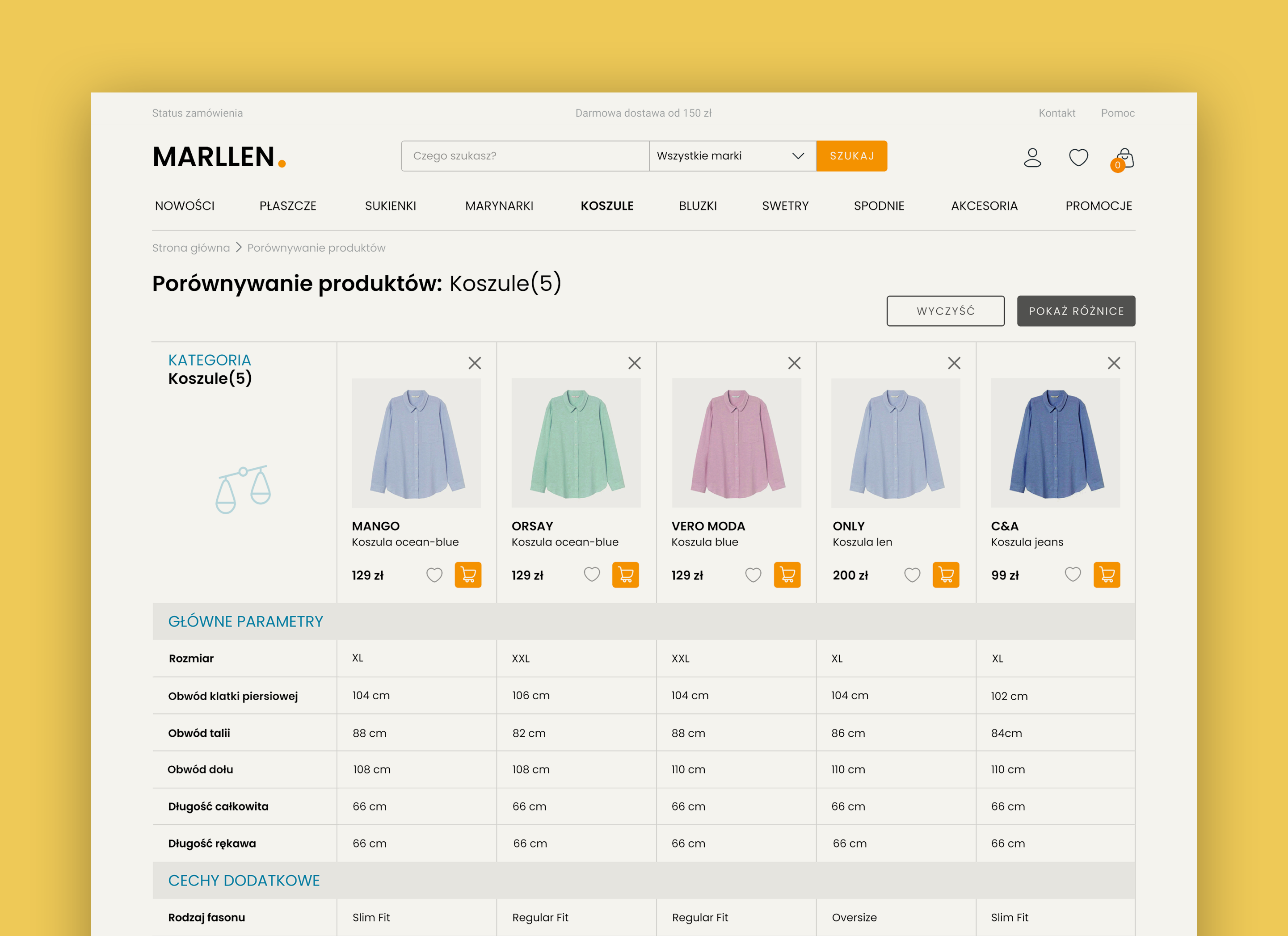The height and width of the screenshot is (936, 1288).
Task: Remove ORSAY shirt from comparison
Action: pos(634,363)
